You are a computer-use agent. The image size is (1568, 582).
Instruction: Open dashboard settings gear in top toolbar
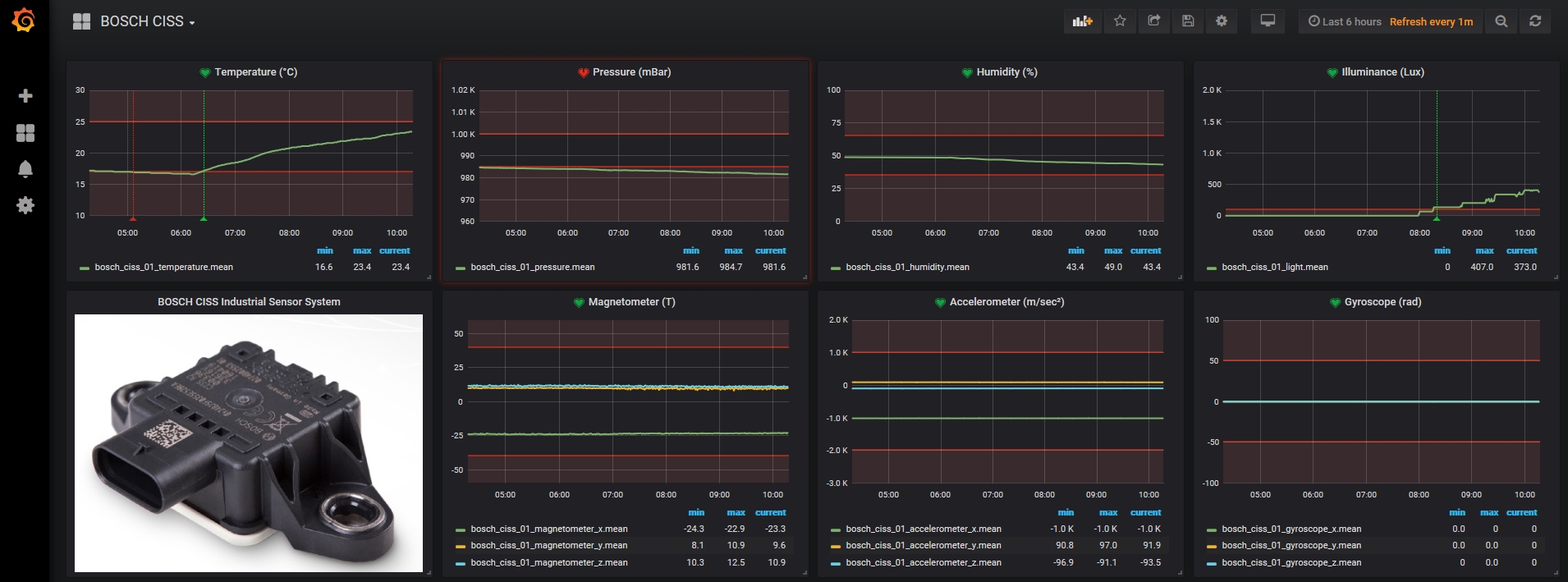tap(1222, 21)
